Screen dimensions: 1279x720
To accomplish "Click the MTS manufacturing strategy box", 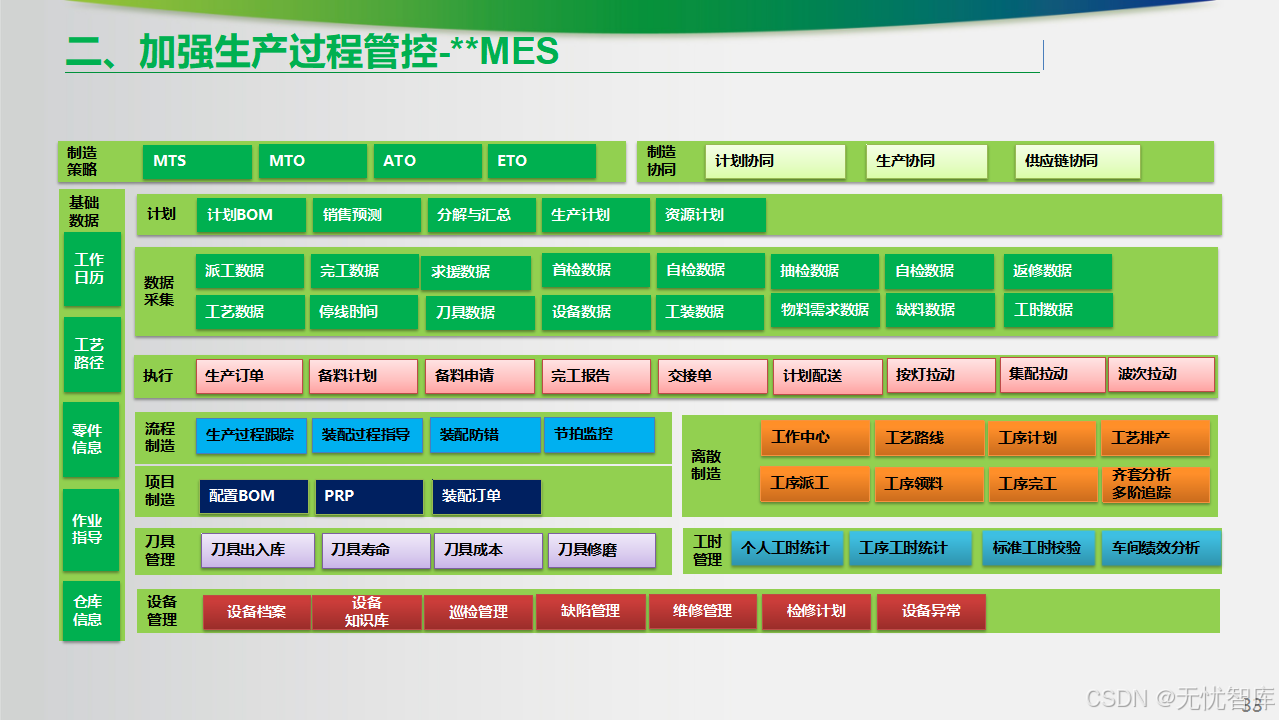I will pos(197,161).
